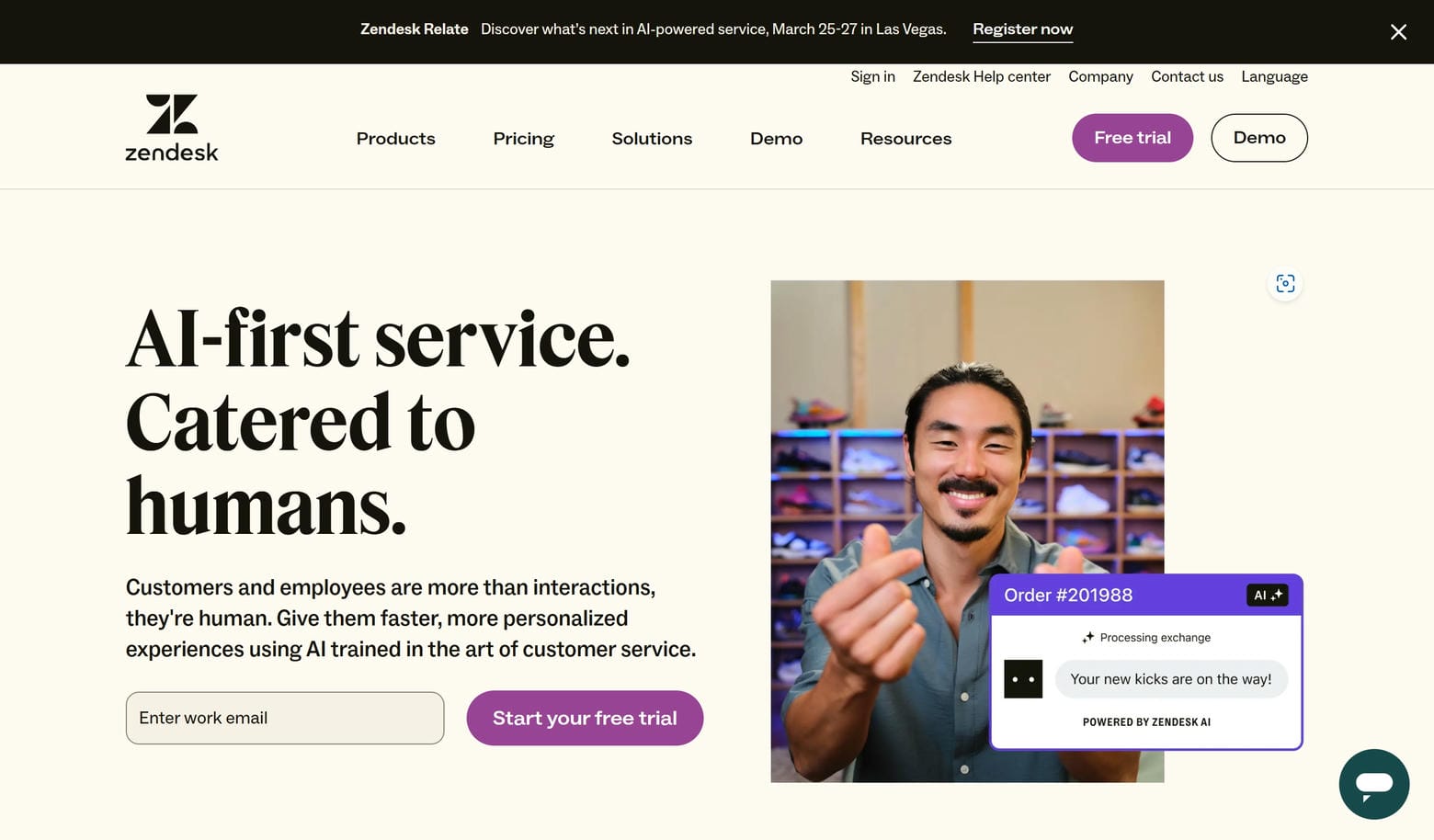The height and width of the screenshot is (840, 1434).
Task: Focus the Enter work email field
Action: point(285,718)
